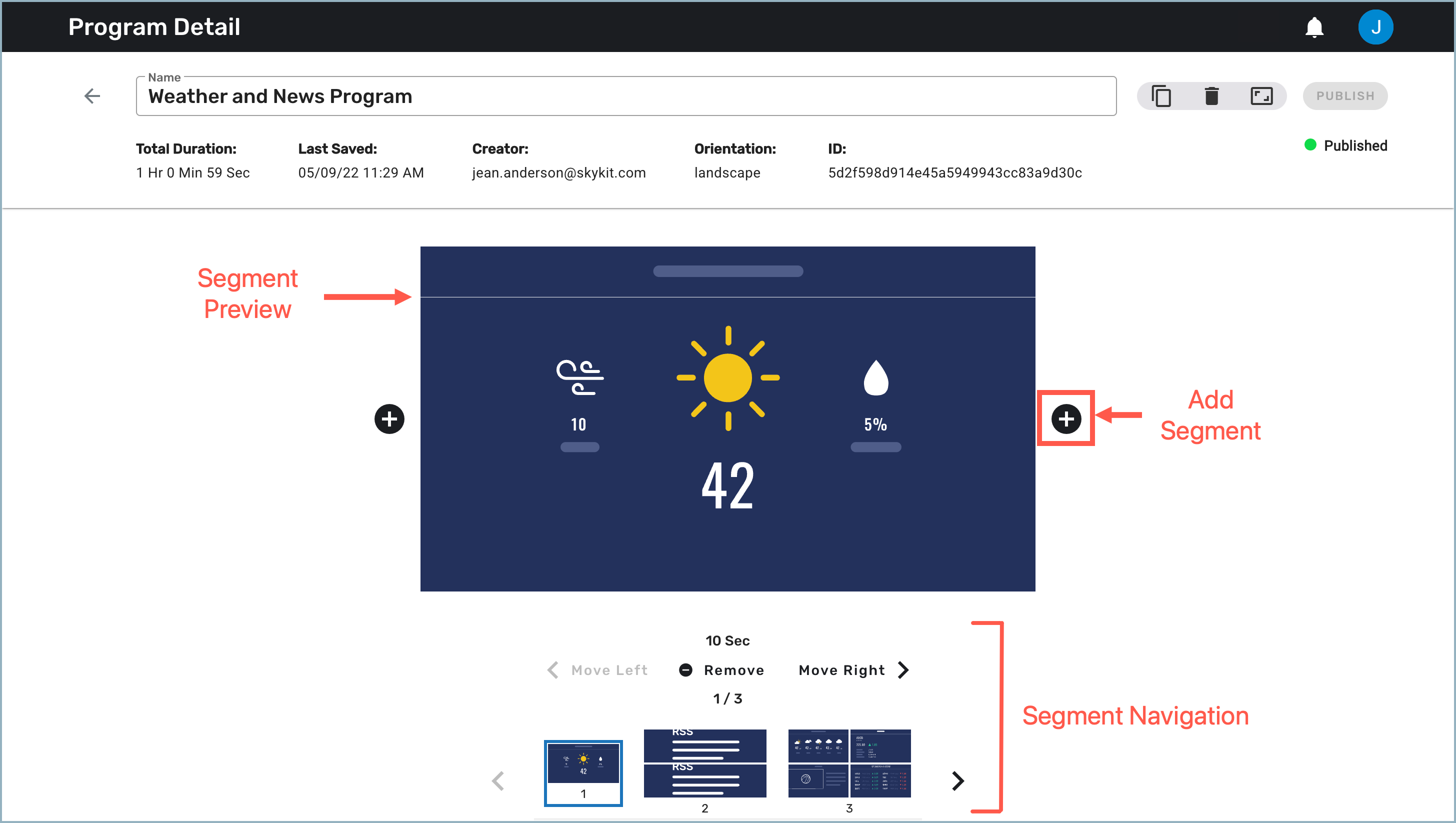Click the Add Segment plus icon left
Image resolution: width=1456 pixels, height=823 pixels.
pyautogui.click(x=389, y=418)
